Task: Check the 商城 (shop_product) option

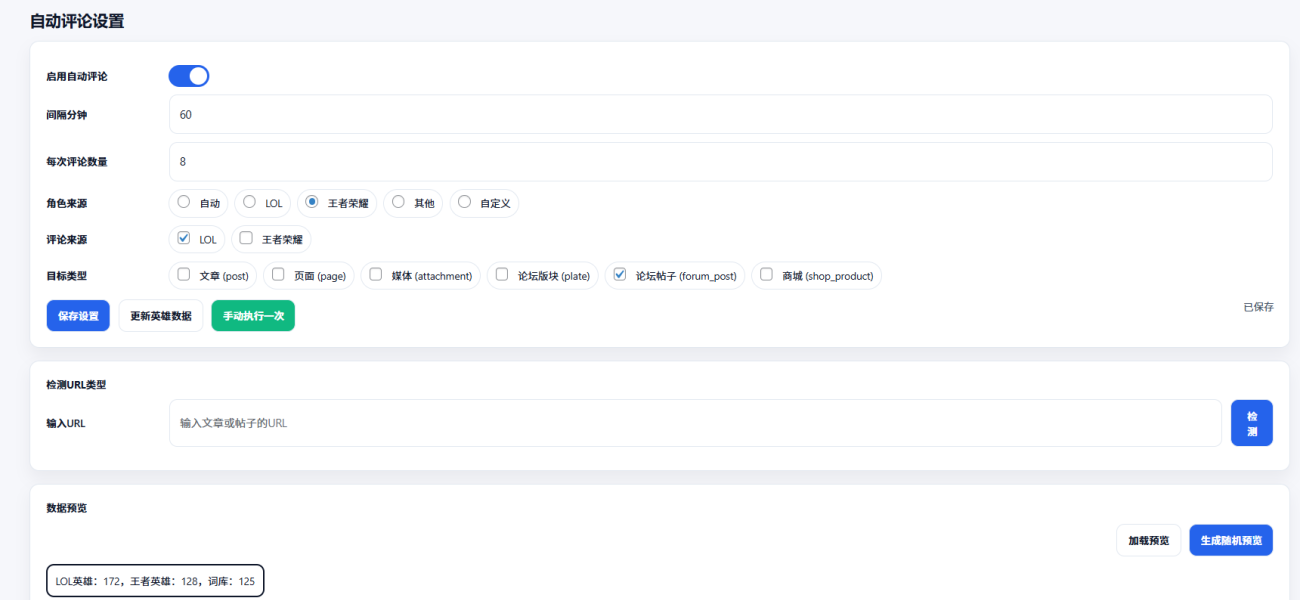Action: [767, 275]
